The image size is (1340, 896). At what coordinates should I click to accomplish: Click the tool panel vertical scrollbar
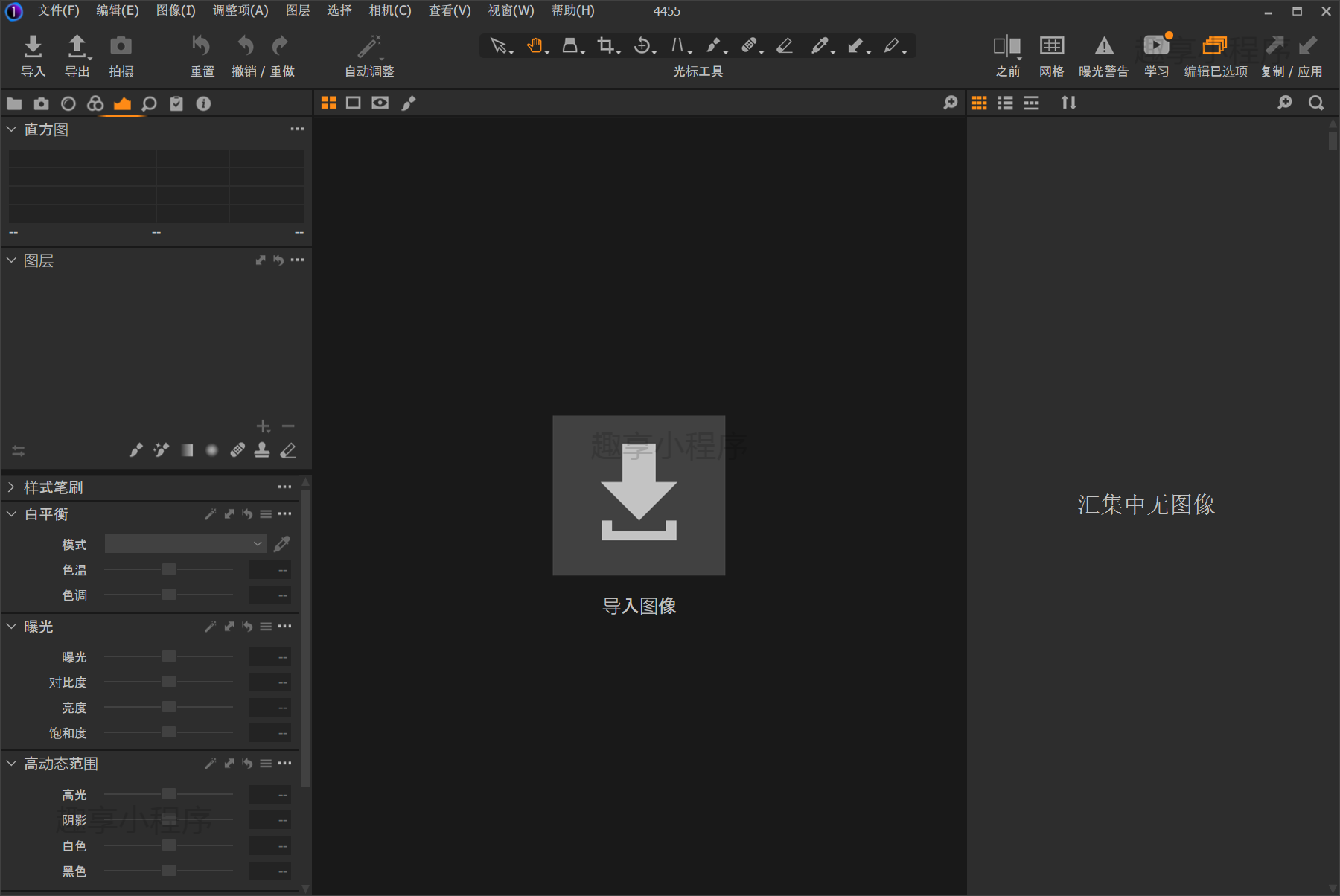coord(305,636)
